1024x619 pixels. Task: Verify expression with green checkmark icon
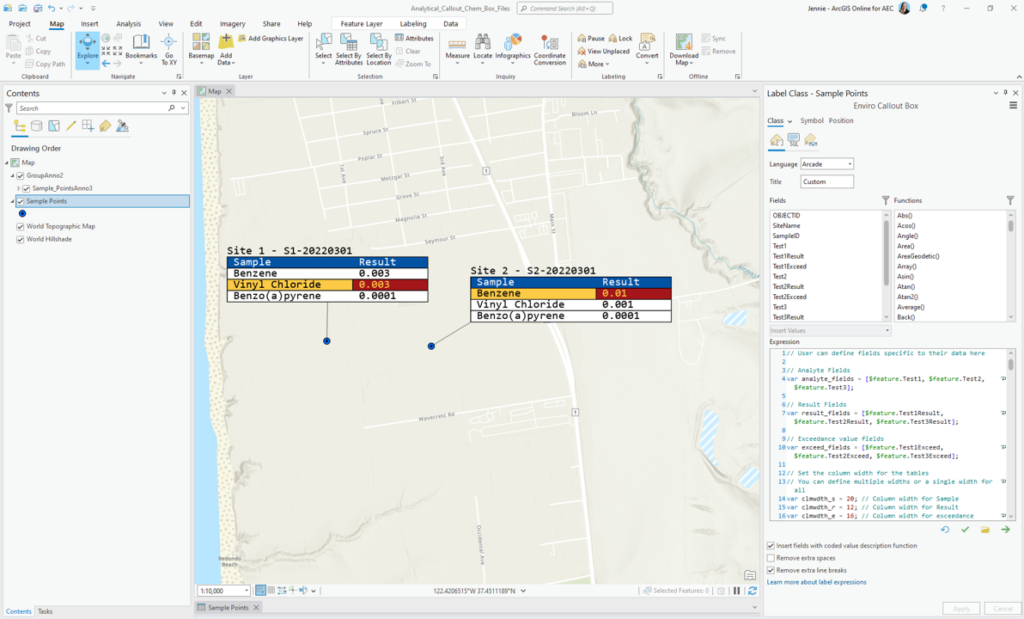(965, 530)
